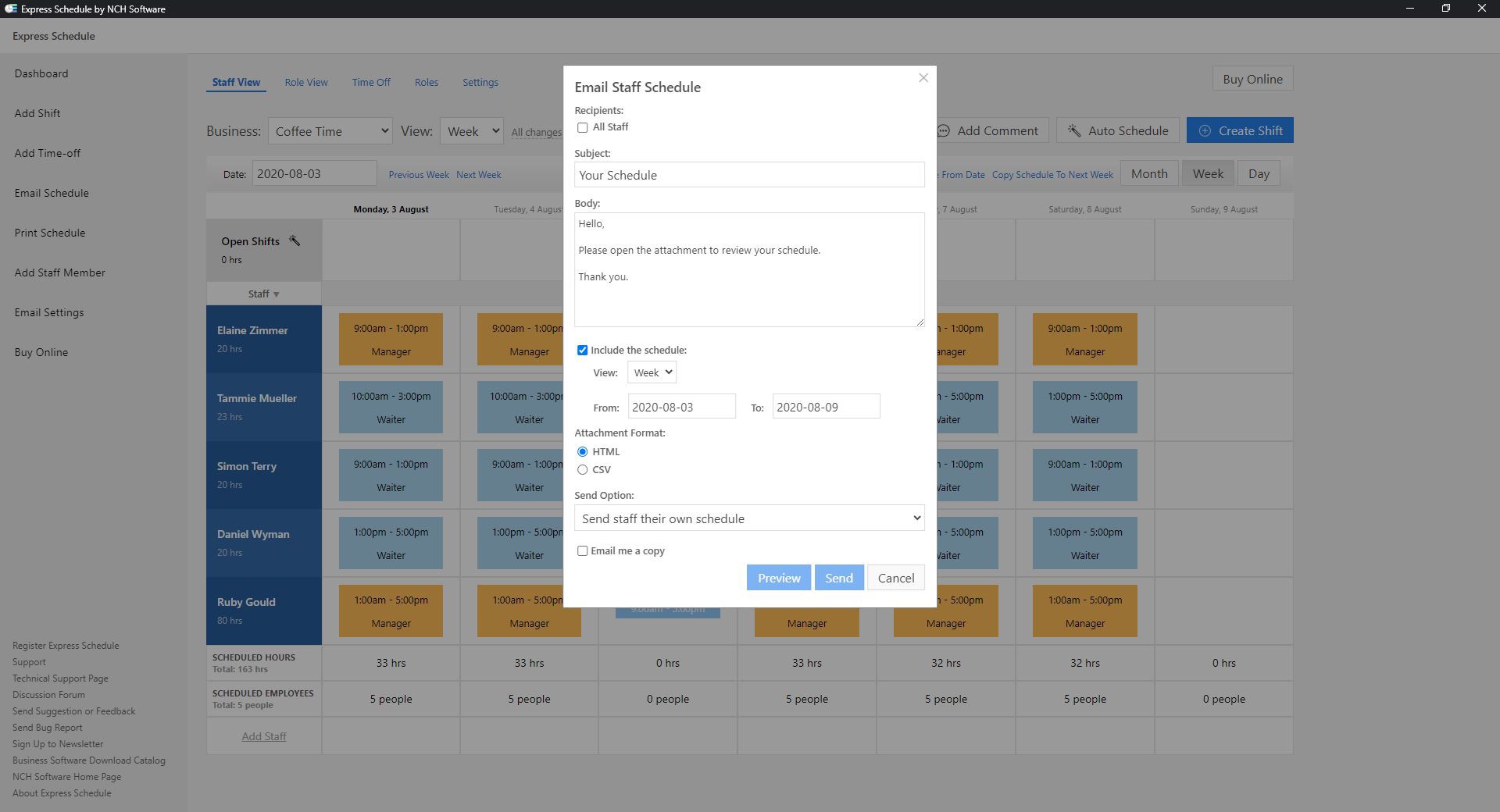
Task: Click the Express Schedule app icon in title bar
Action: pos(10,9)
